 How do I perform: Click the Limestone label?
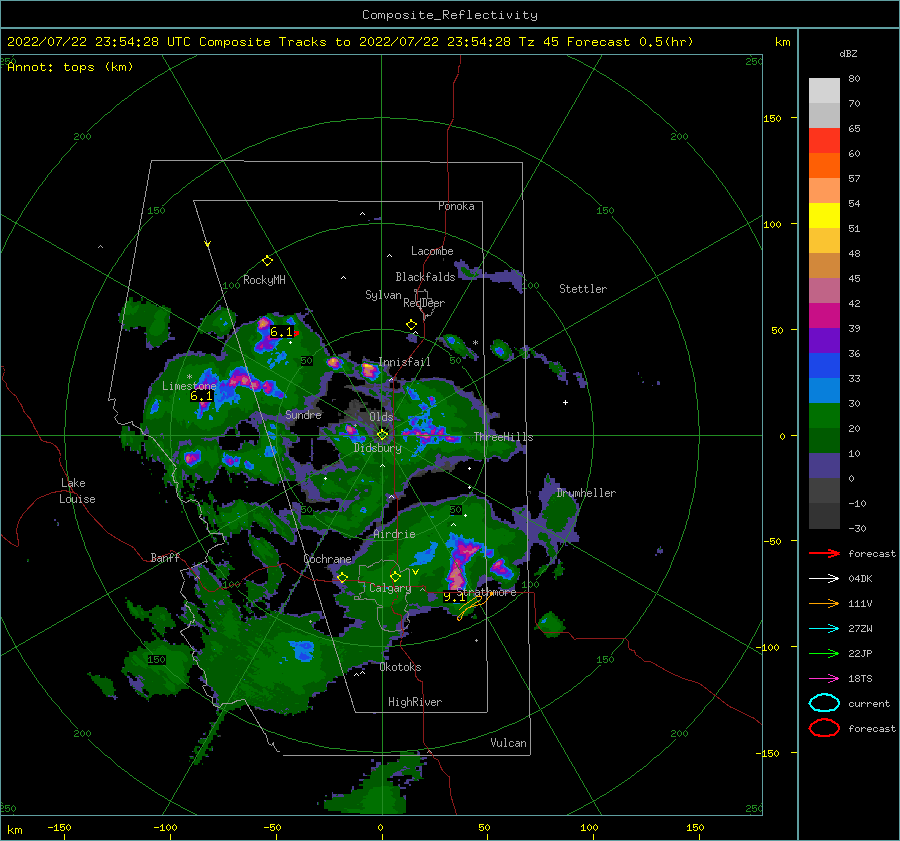[x=189, y=386]
